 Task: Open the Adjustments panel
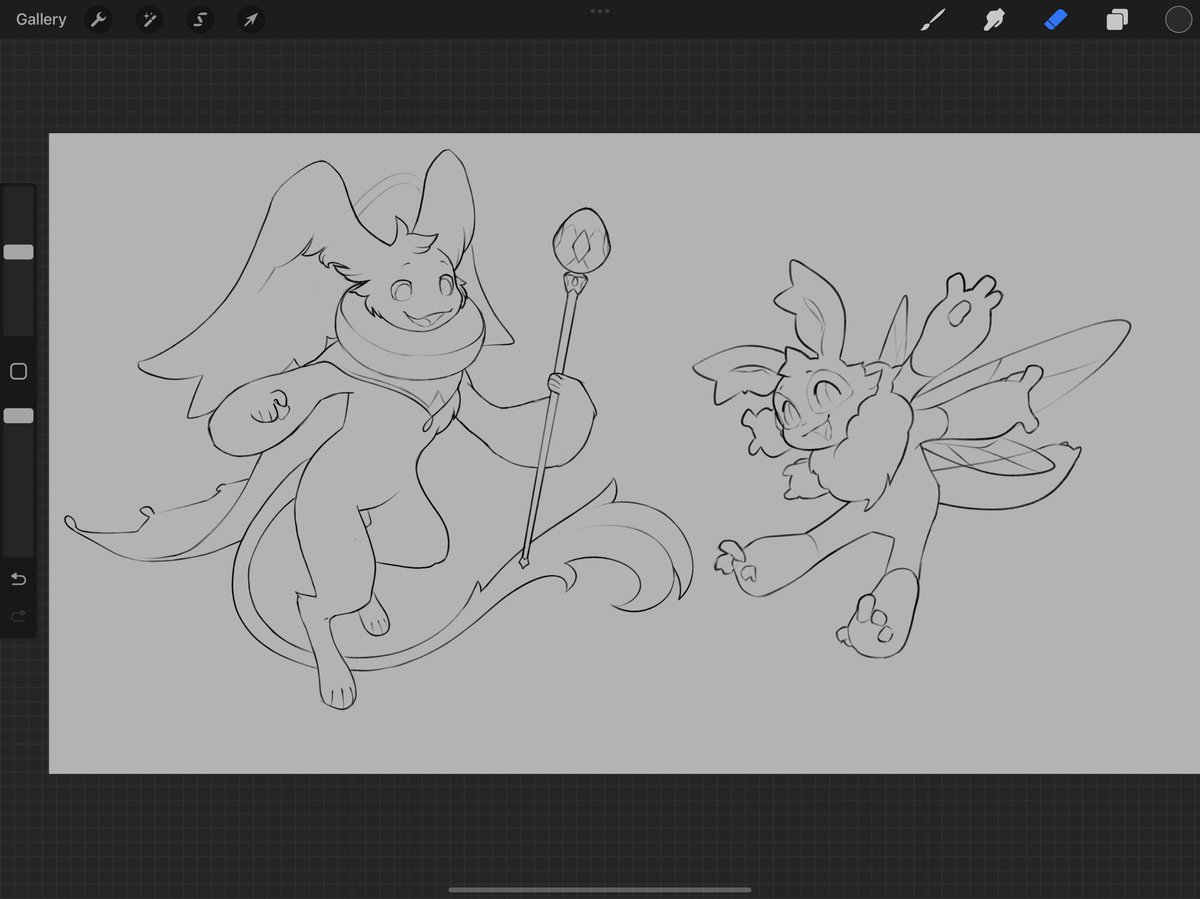coord(149,19)
